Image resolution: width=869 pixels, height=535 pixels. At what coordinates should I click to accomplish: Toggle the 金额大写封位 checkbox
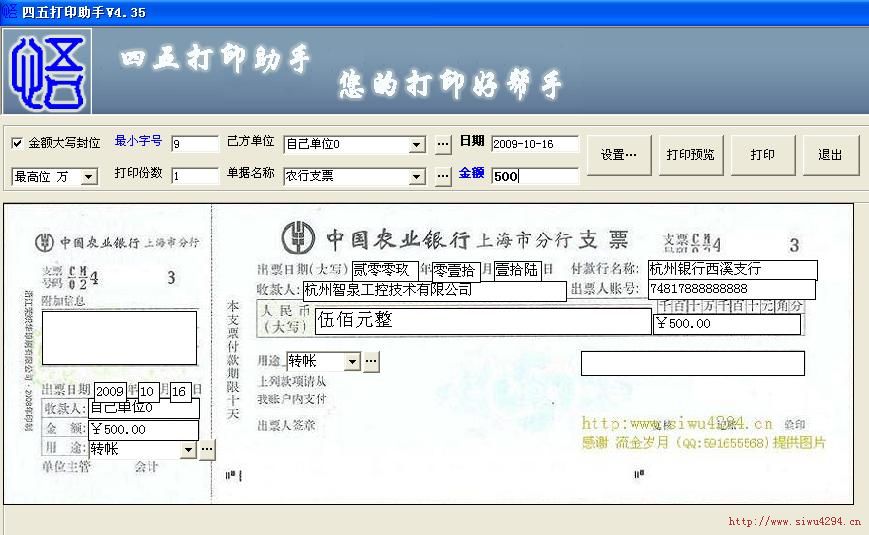pyautogui.click(x=17, y=143)
